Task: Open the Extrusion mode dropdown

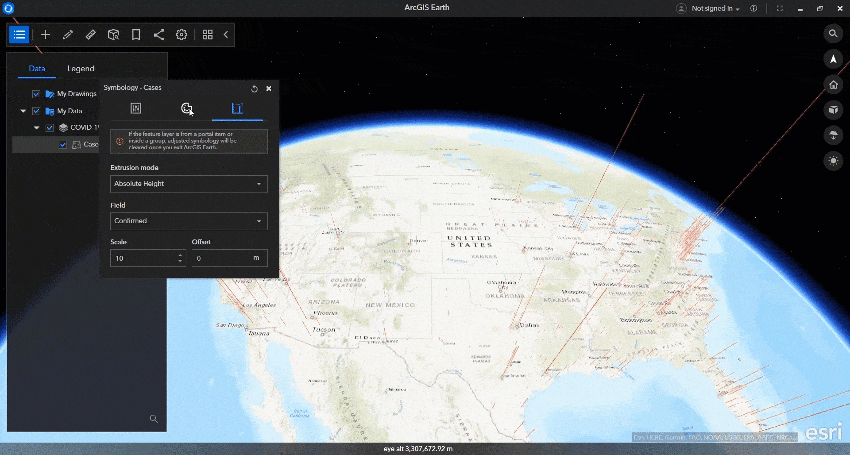Action: pos(189,184)
